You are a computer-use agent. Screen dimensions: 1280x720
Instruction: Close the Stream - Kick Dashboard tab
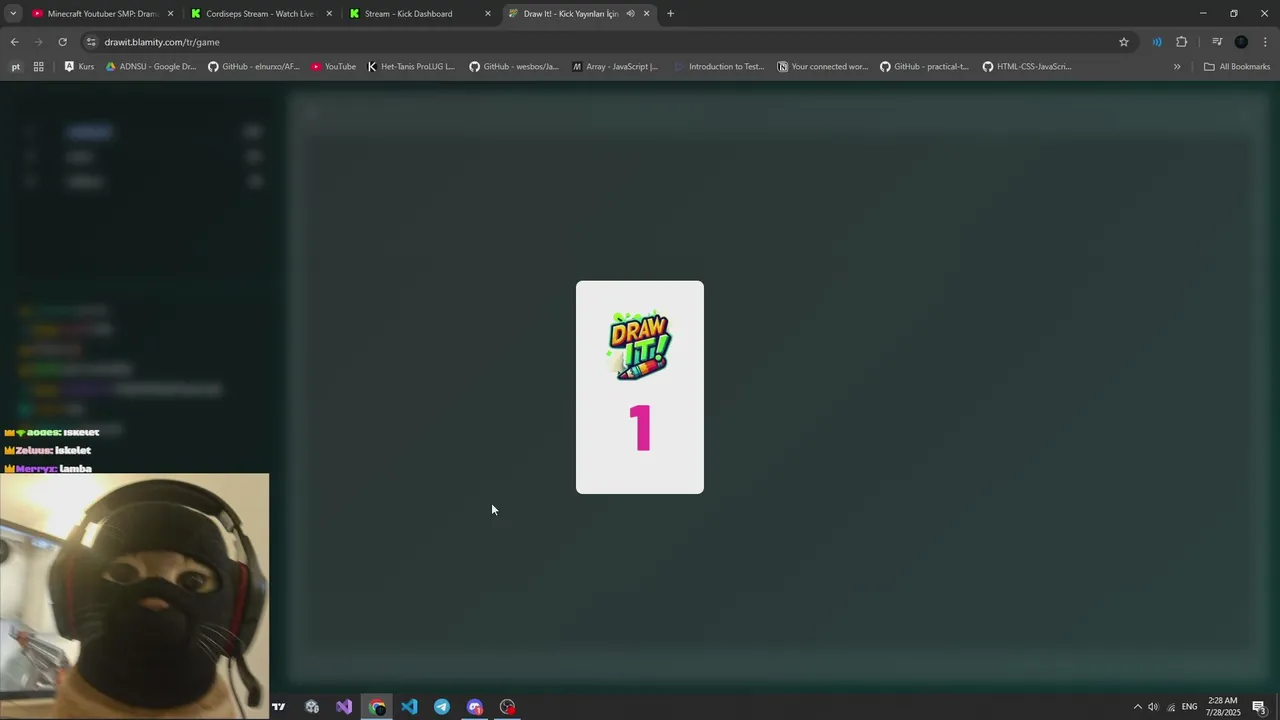[488, 14]
